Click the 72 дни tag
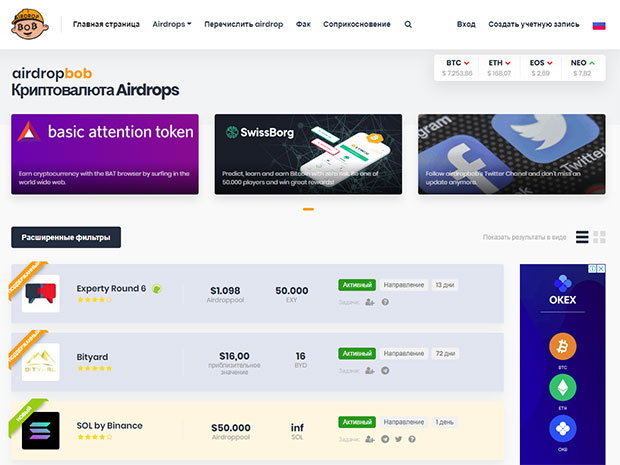 pos(445,353)
